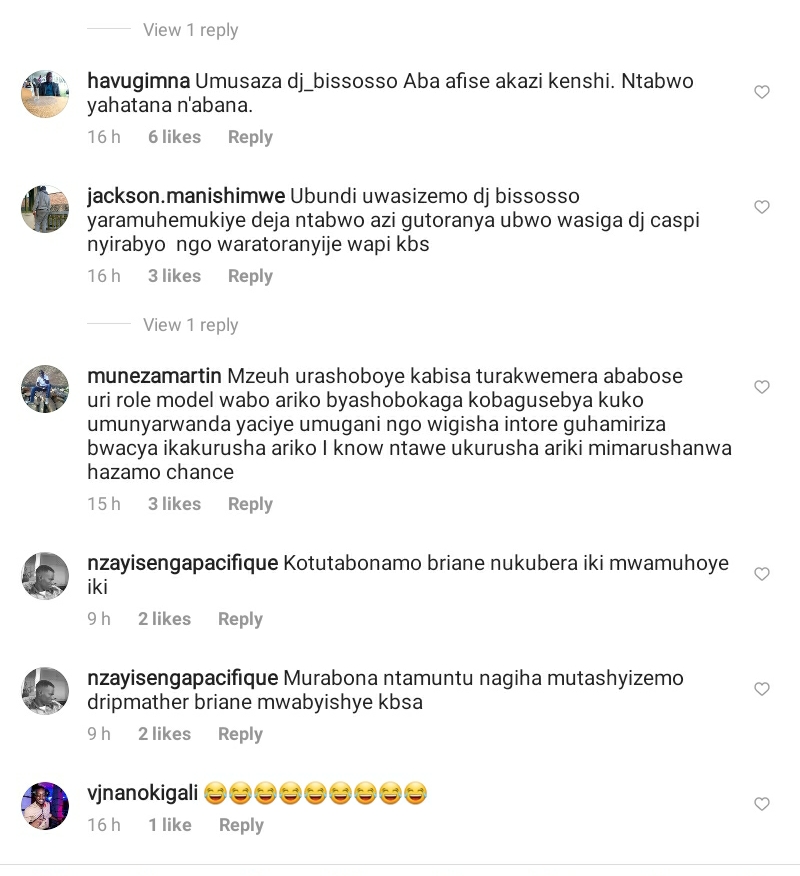Screen dimensions: 800x876
Task: View 3 likes on munezamartin's comment
Action: [174, 504]
